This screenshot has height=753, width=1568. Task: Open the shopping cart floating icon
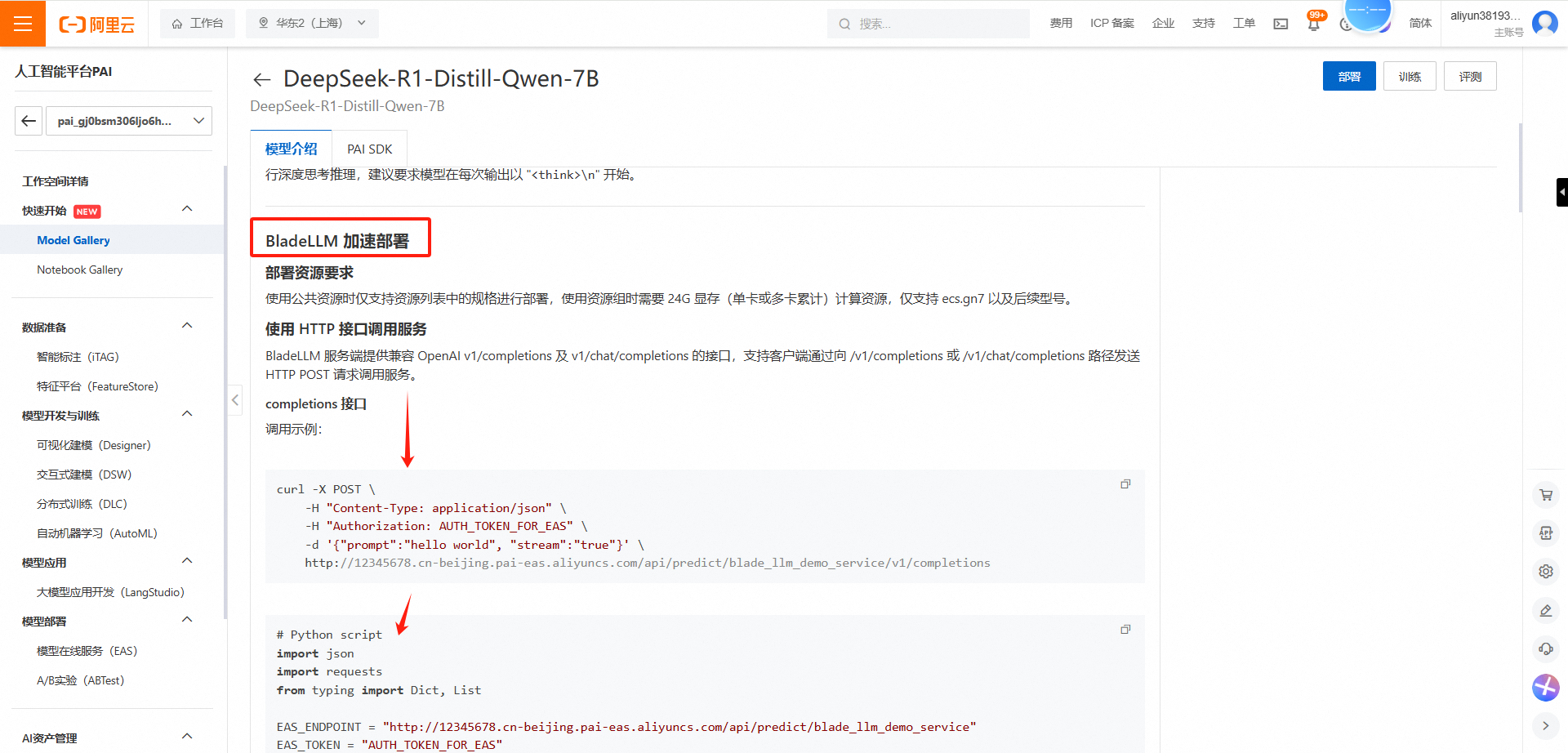[1546, 495]
